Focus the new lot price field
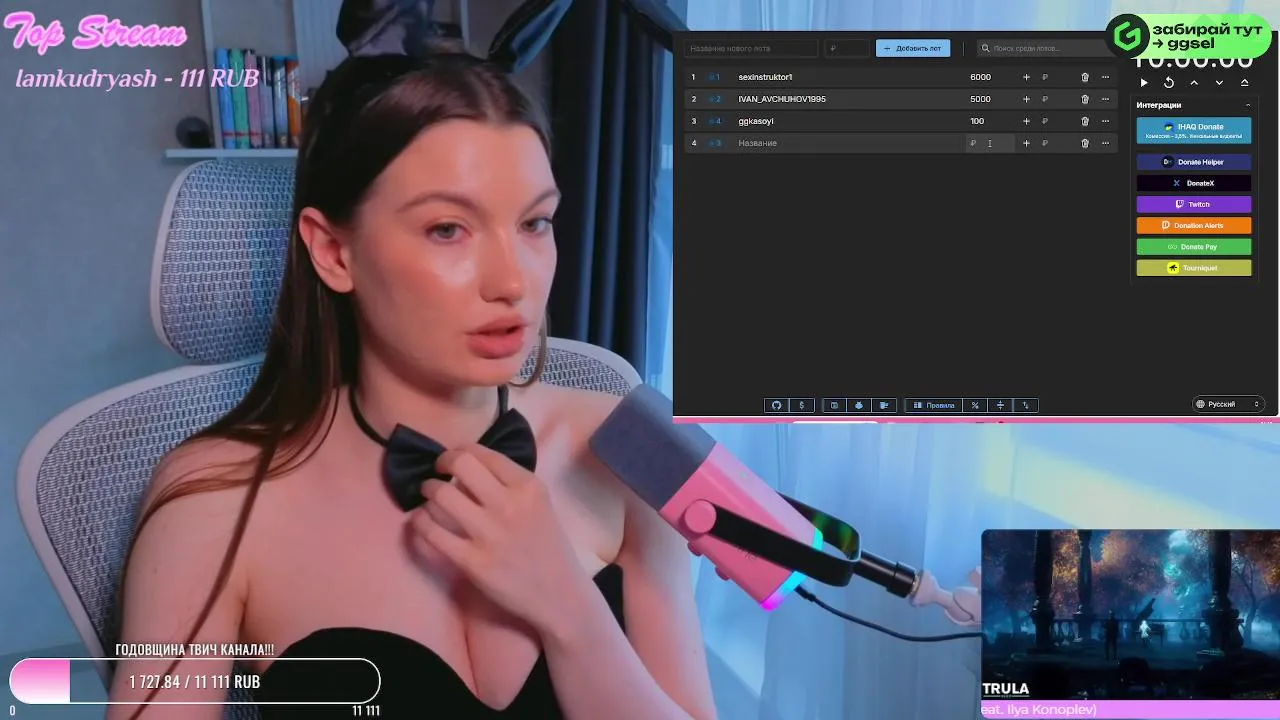The height and width of the screenshot is (720, 1280). tap(848, 48)
